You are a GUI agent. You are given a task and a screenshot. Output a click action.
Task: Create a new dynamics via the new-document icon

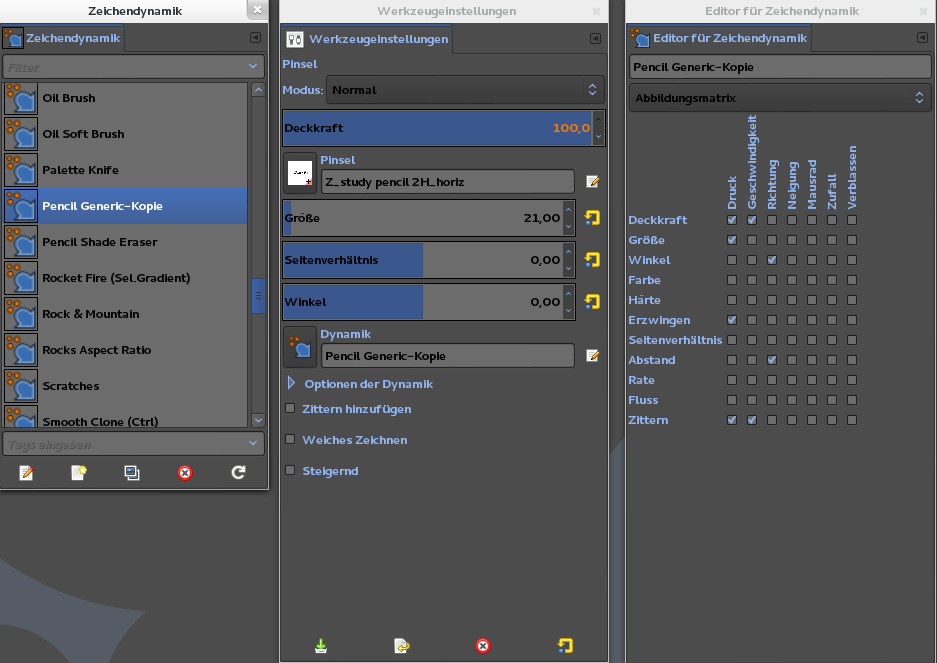point(79,473)
